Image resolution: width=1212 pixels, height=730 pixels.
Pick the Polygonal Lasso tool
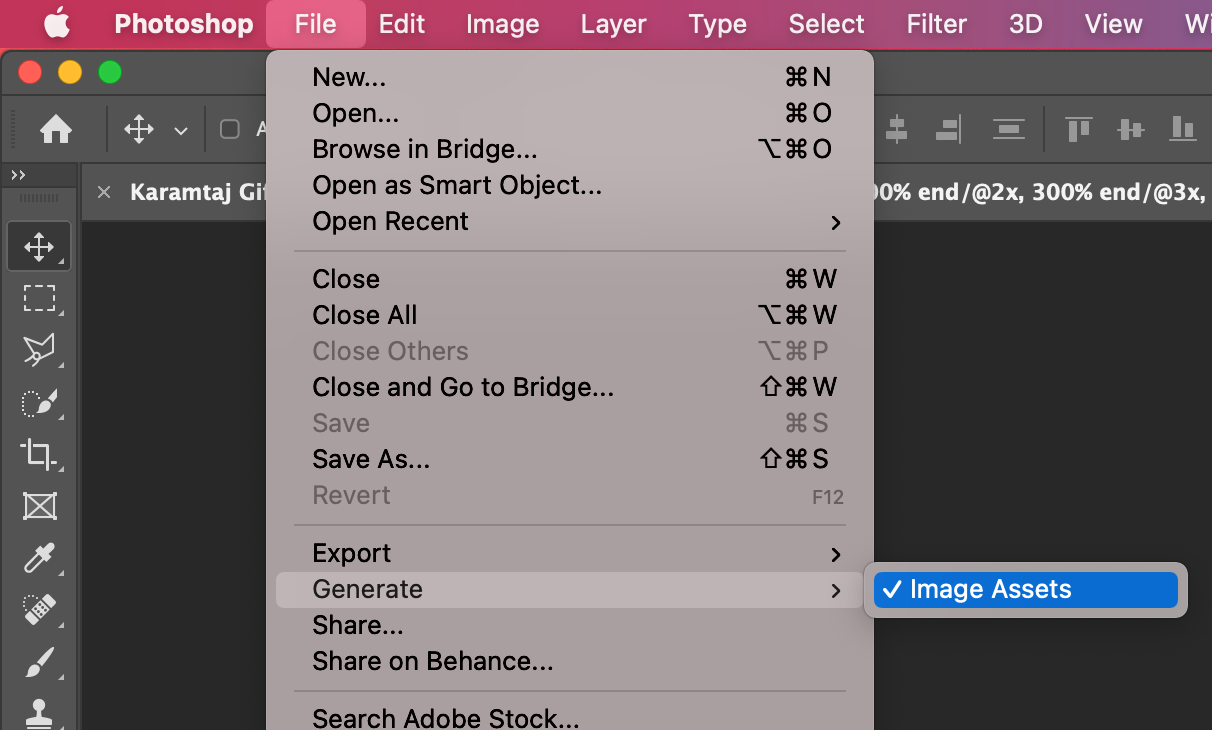point(39,350)
